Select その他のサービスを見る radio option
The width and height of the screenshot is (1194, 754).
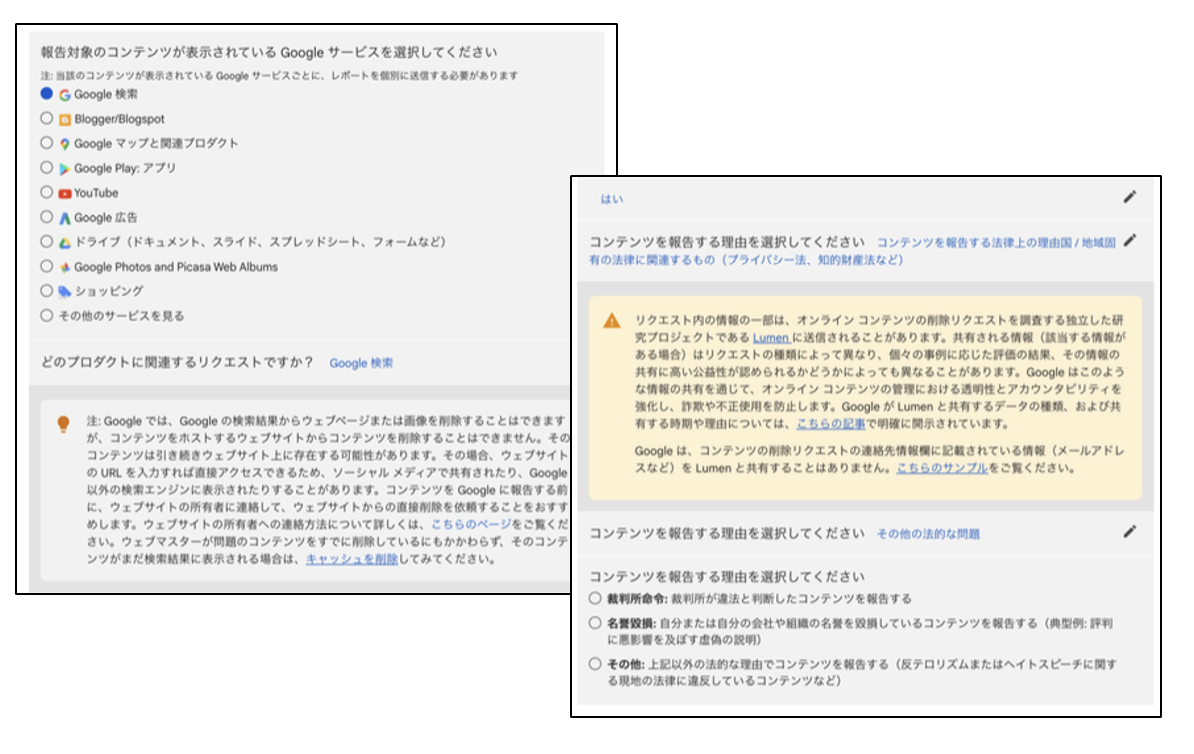(x=46, y=315)
